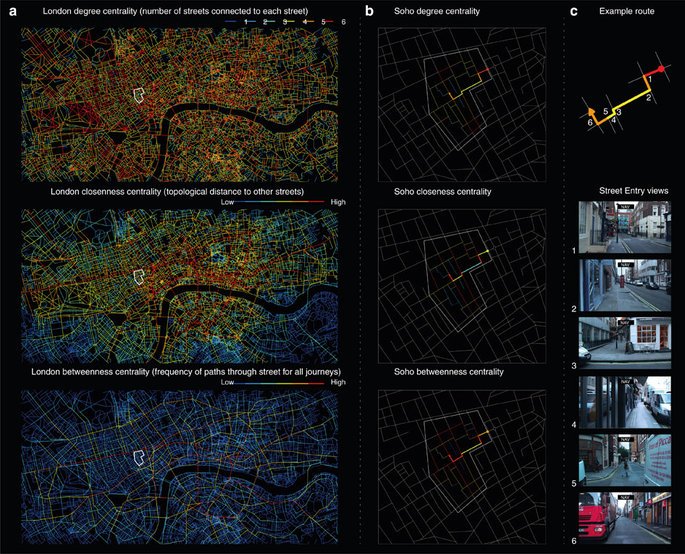Click degree legend entry '1'
685x554 pixels.
point(246,21)
